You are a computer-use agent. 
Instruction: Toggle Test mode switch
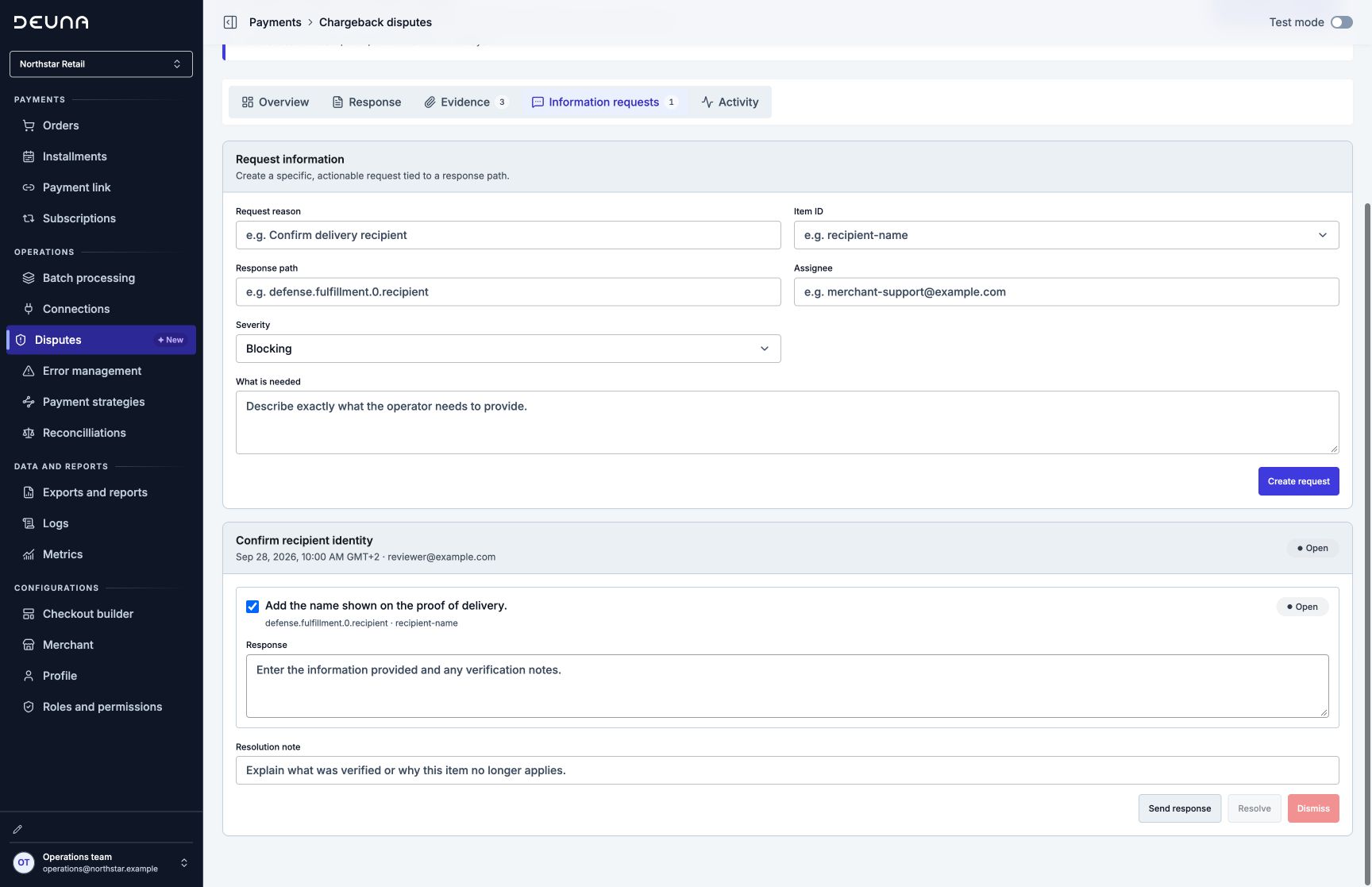point(1342,22)
